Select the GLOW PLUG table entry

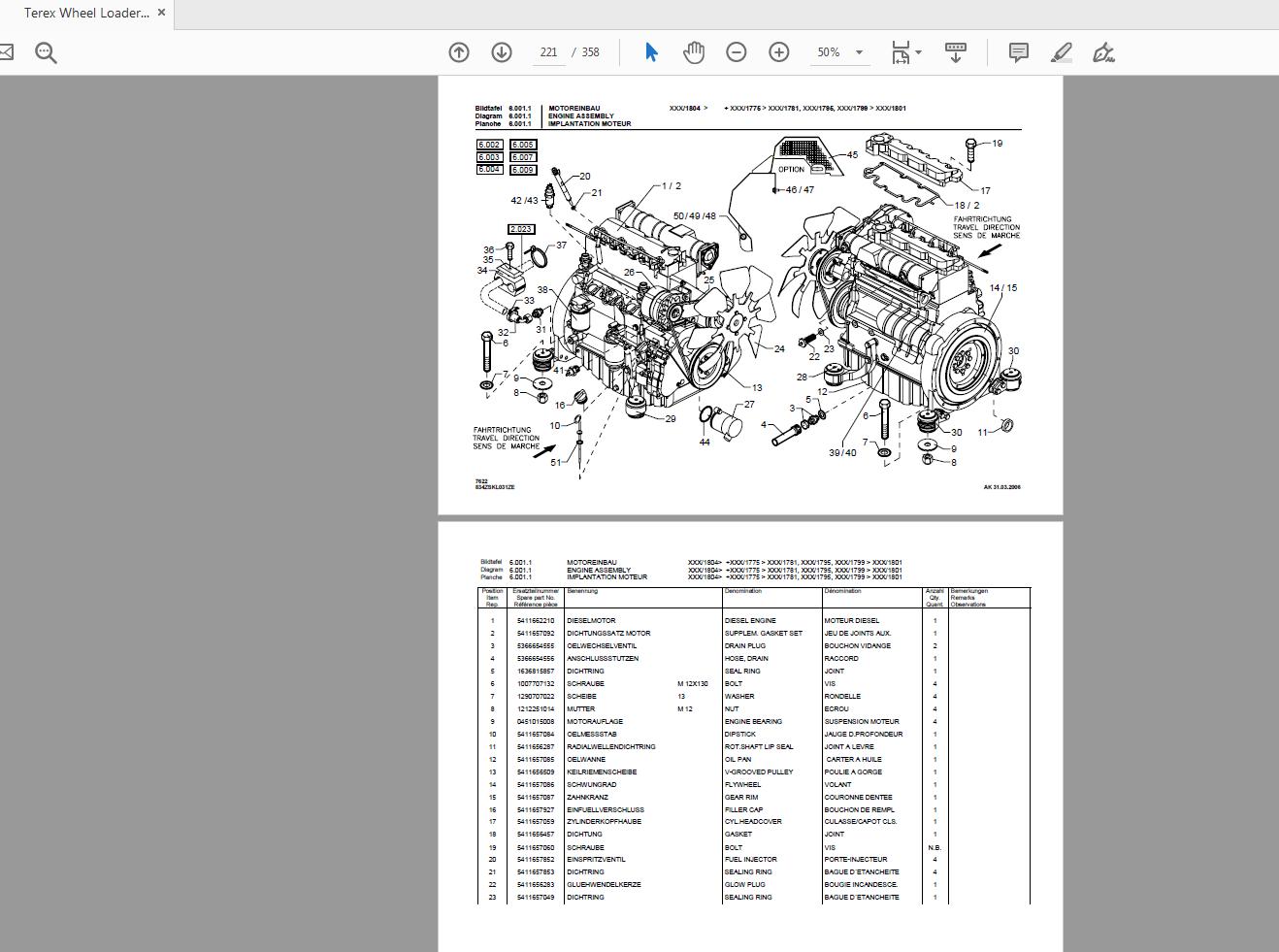pyautogui.click(x=745, y=885)
